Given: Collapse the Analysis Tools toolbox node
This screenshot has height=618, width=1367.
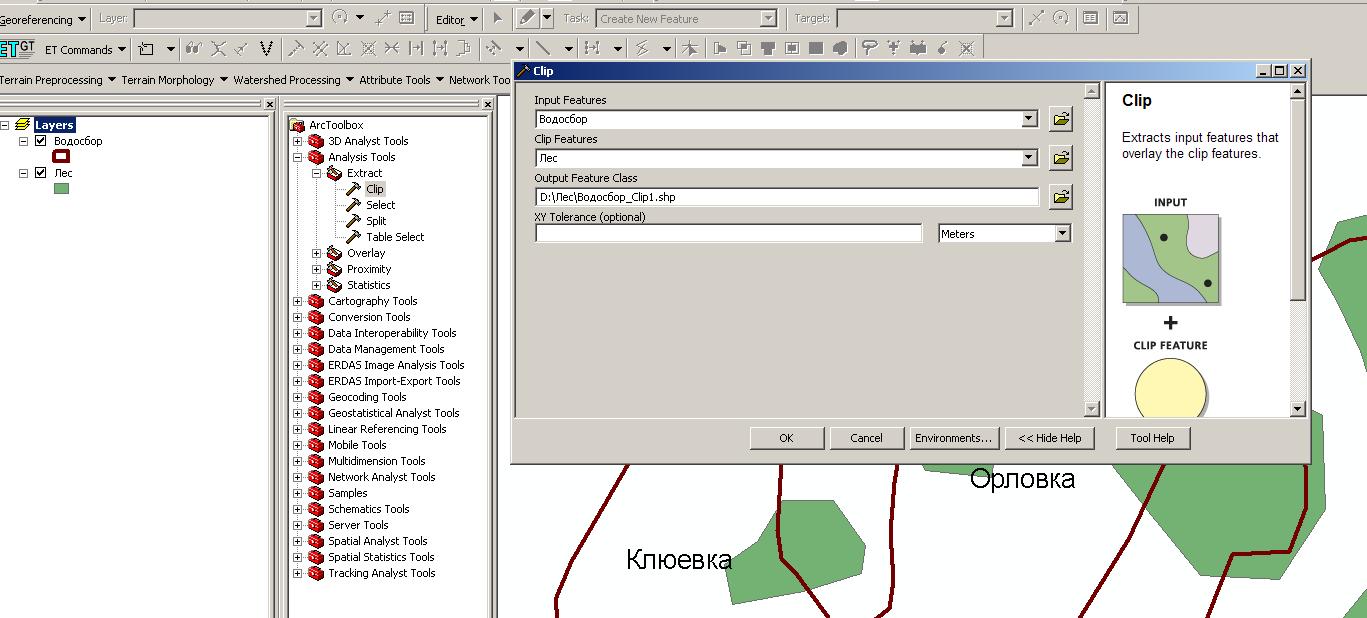Looking at the screenshot, I should tap(298, 157).
